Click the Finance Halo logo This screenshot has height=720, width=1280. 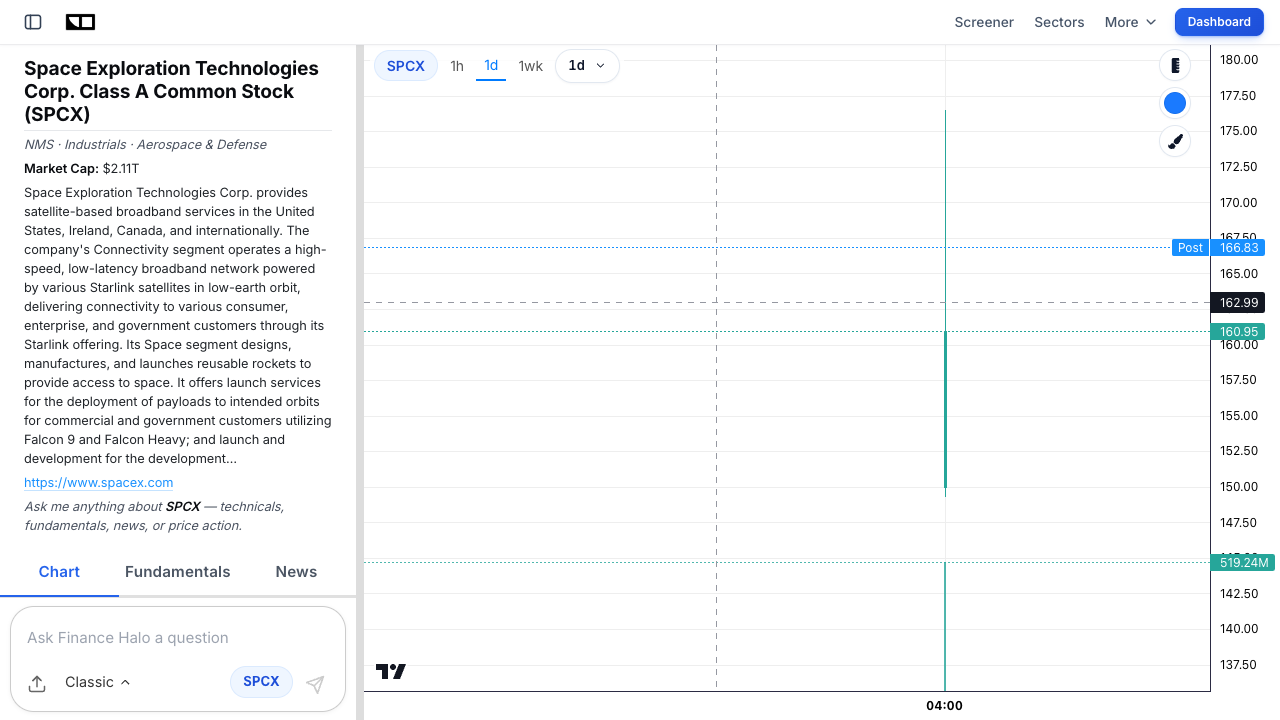click(x=80, y=22)
